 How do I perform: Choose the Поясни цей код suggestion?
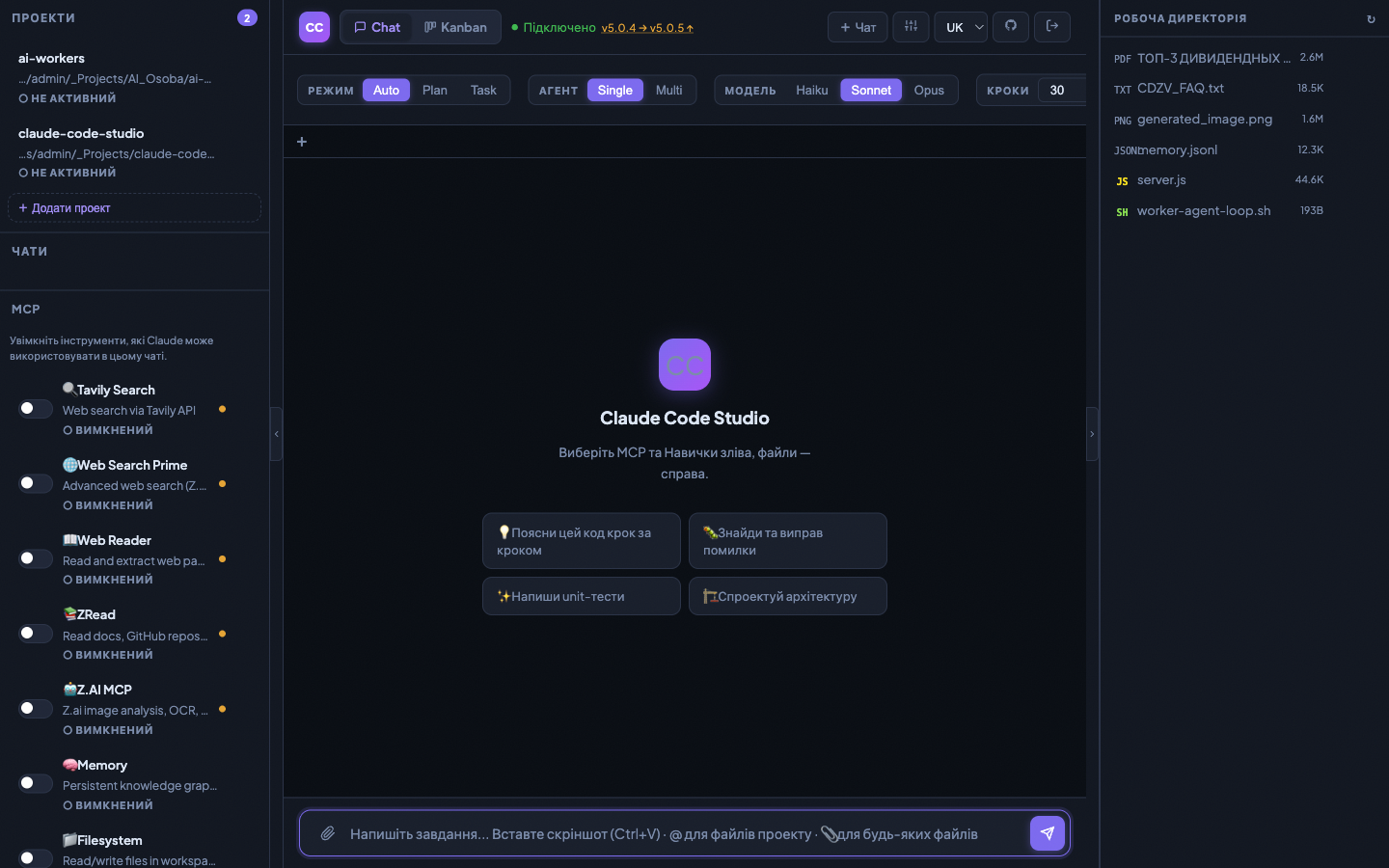tap(582, 541)
